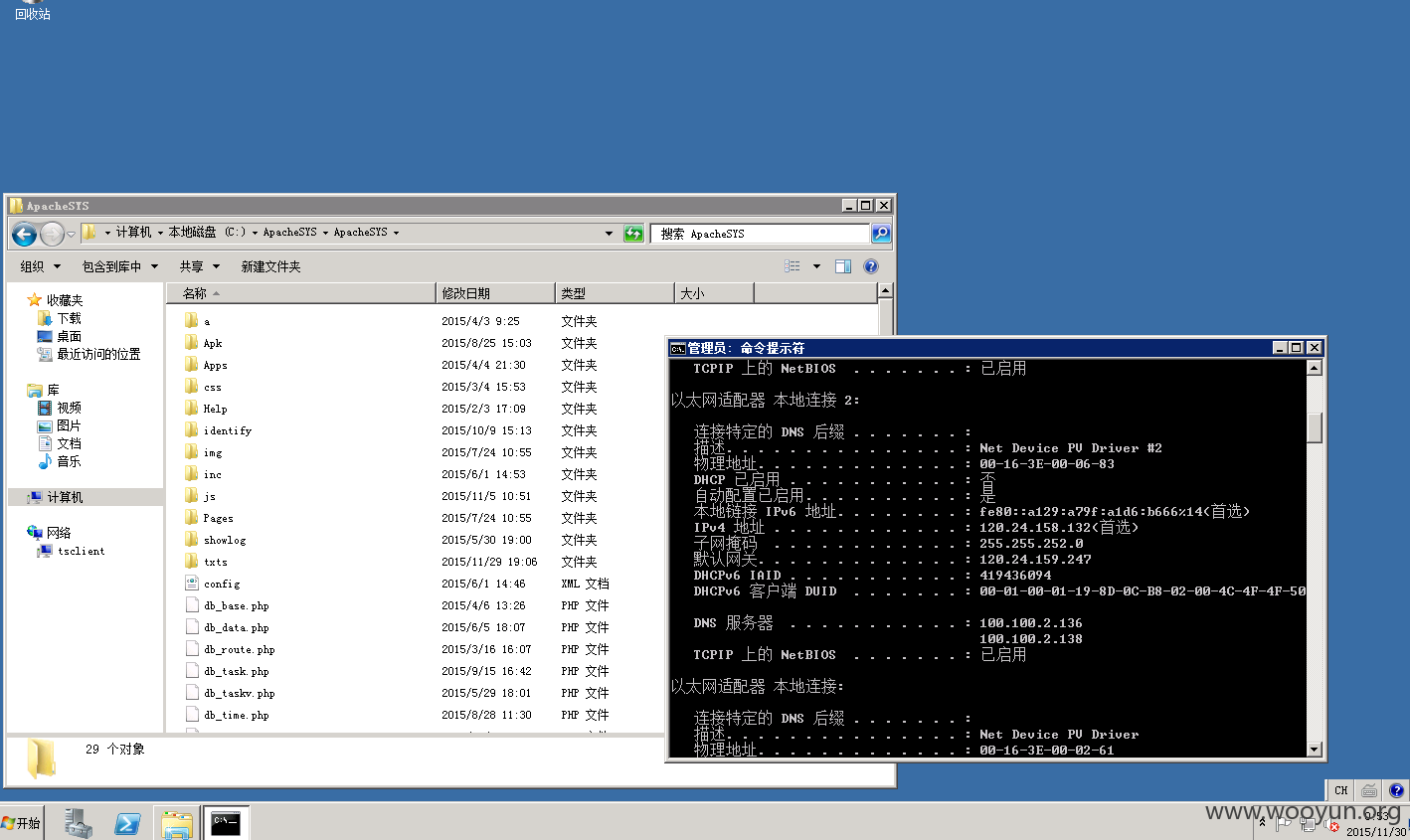
Task: Open the address bar history dropdown arrow
Action: tap(609, 233)
